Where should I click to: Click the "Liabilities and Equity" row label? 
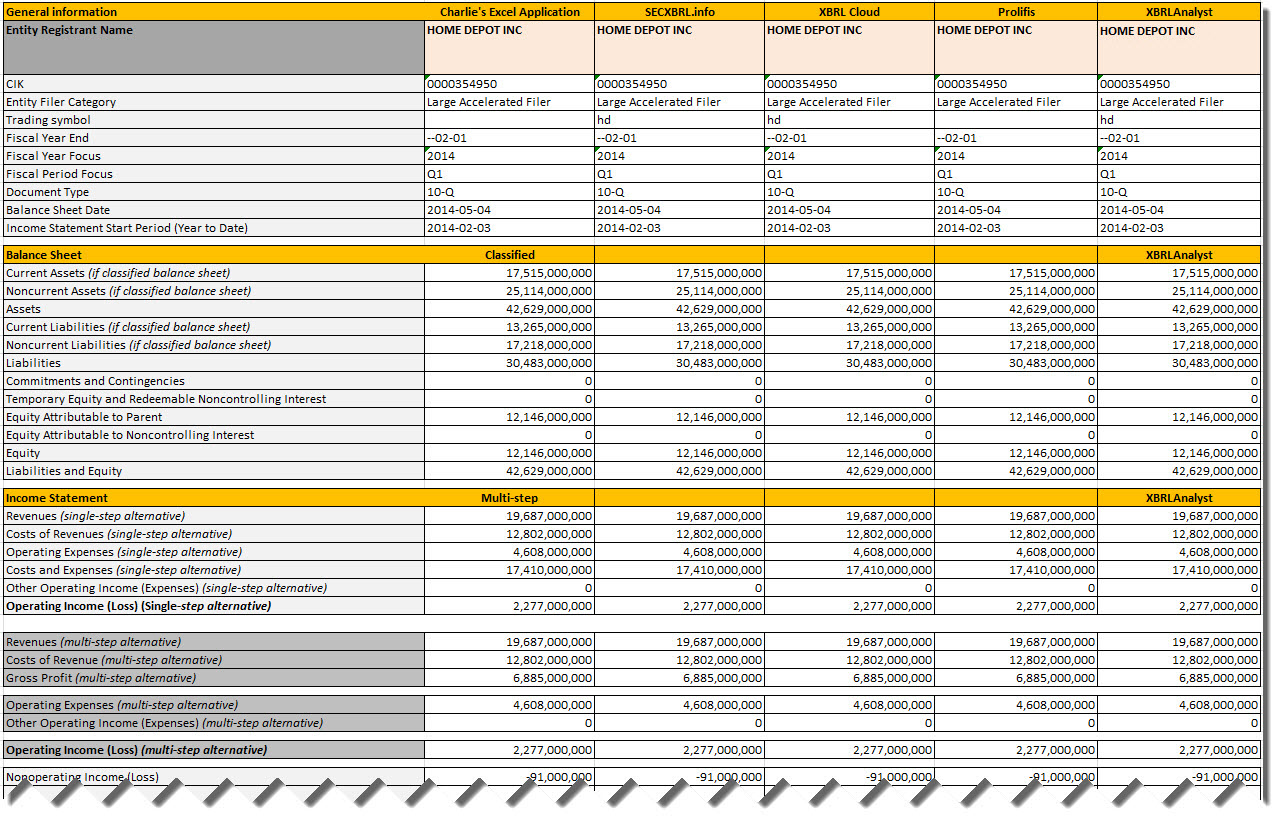pyautogui.click(x=214, y=471)
